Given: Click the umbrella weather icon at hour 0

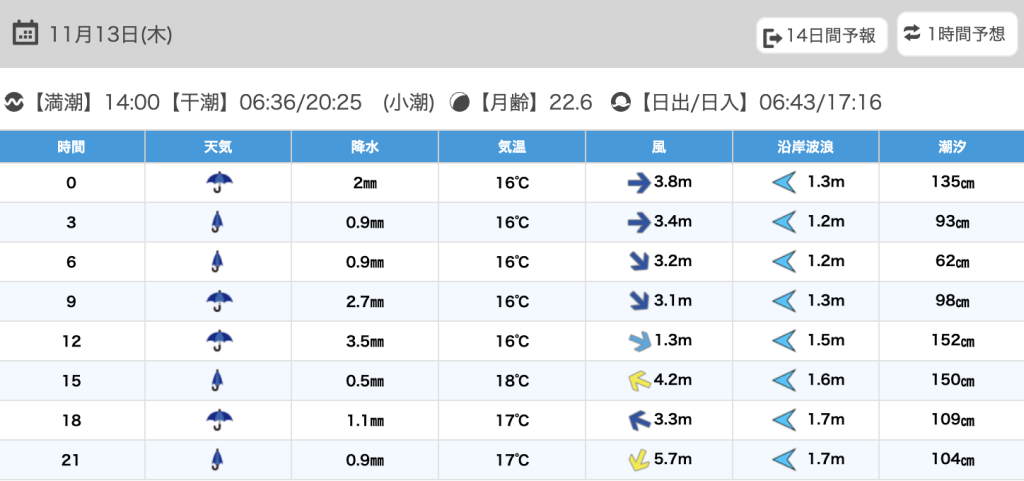Looking at the screenshot, I should tap(218, 182).
